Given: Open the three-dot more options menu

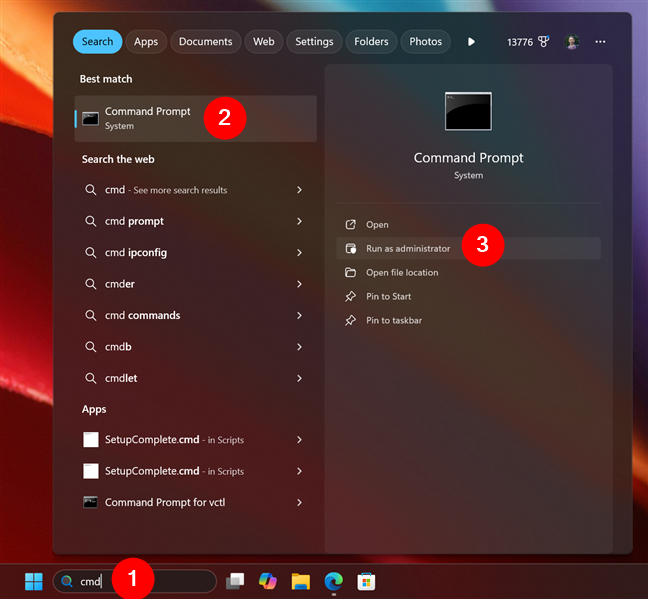Looking at the screenshot, I should [600, 42].
